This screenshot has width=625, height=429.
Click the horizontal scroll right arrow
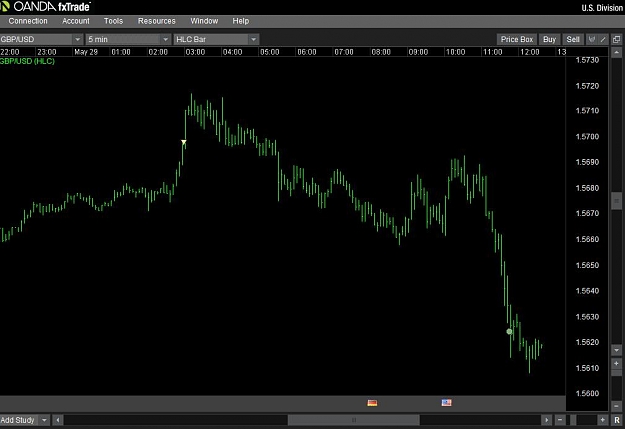pyautogui.click(x=546, y=420)
